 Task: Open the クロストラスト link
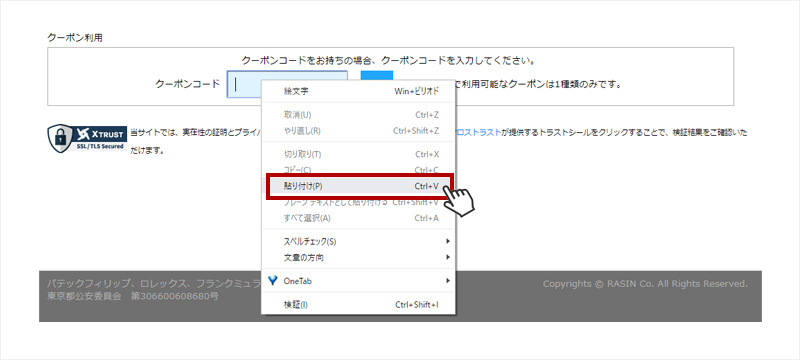pos(477,133)
